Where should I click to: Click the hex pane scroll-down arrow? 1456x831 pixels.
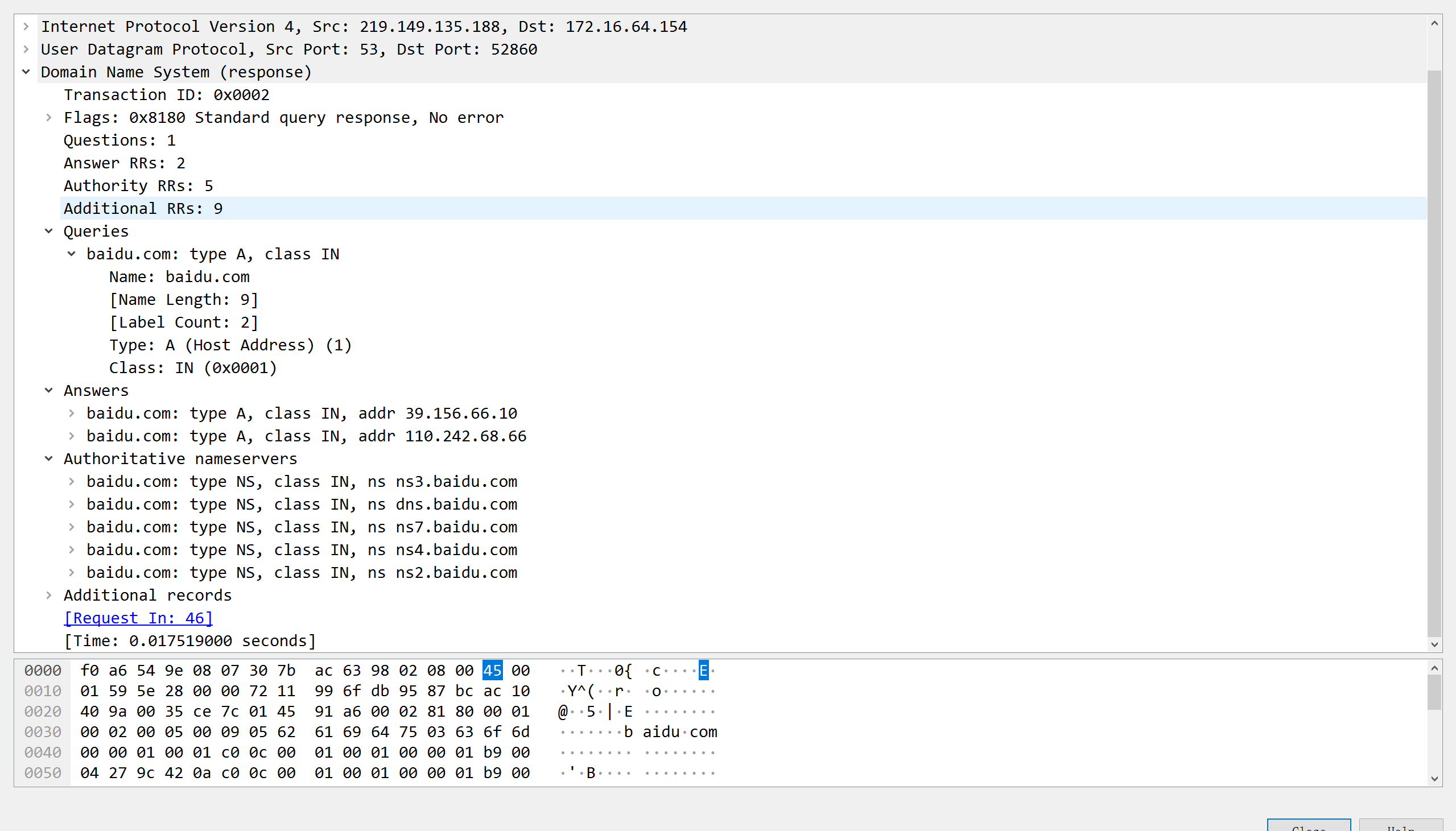(x=1434, y=779)
